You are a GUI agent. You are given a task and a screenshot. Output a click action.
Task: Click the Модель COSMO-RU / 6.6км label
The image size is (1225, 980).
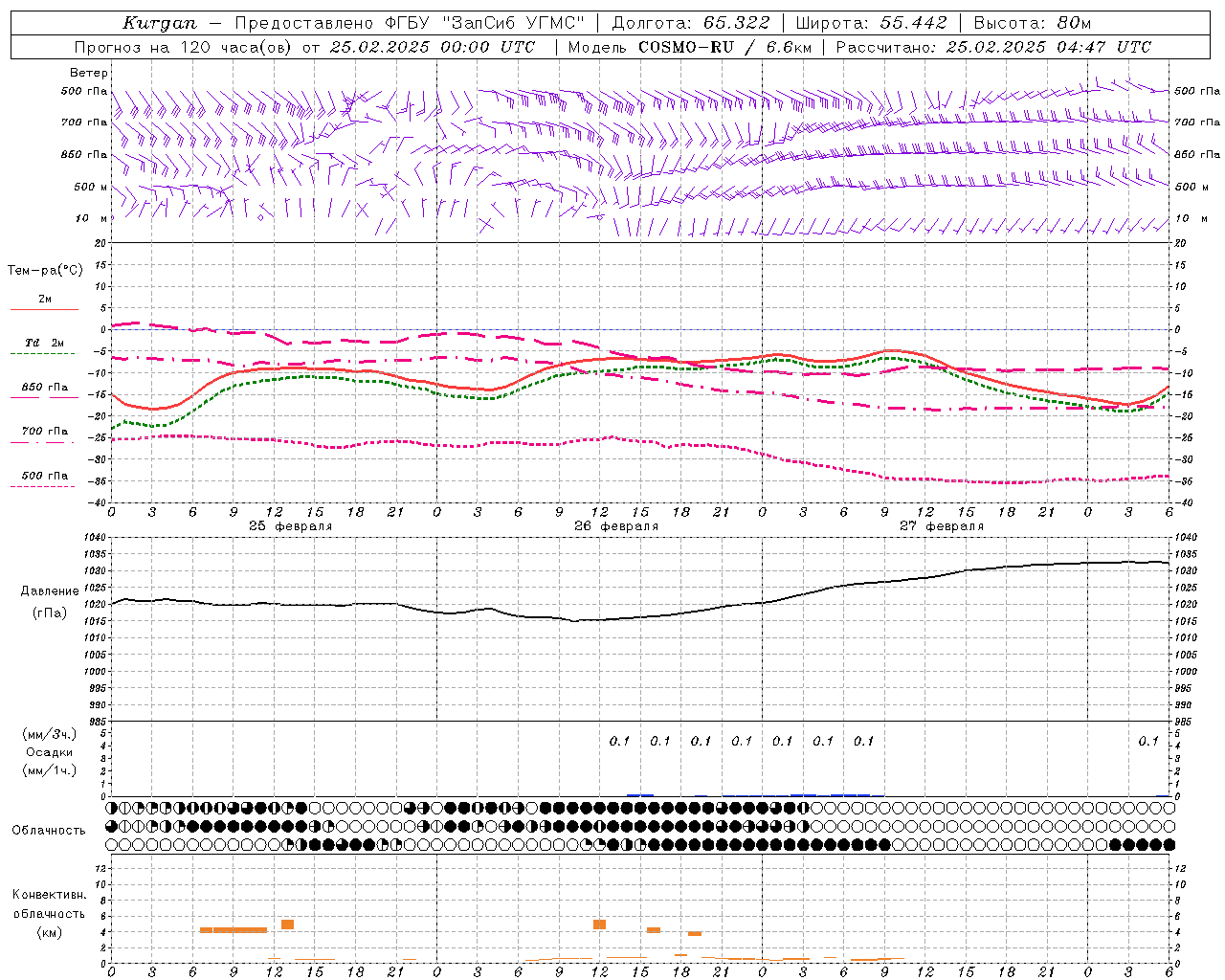pos(690,47)
